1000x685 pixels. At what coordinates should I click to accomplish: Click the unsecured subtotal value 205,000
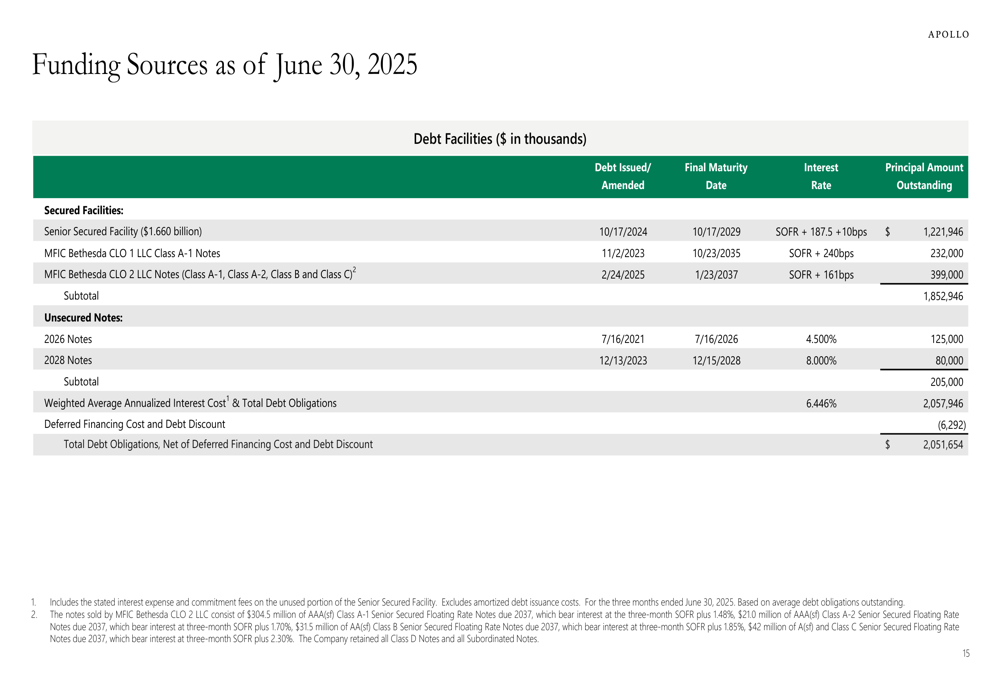click(x=946, y=382)
